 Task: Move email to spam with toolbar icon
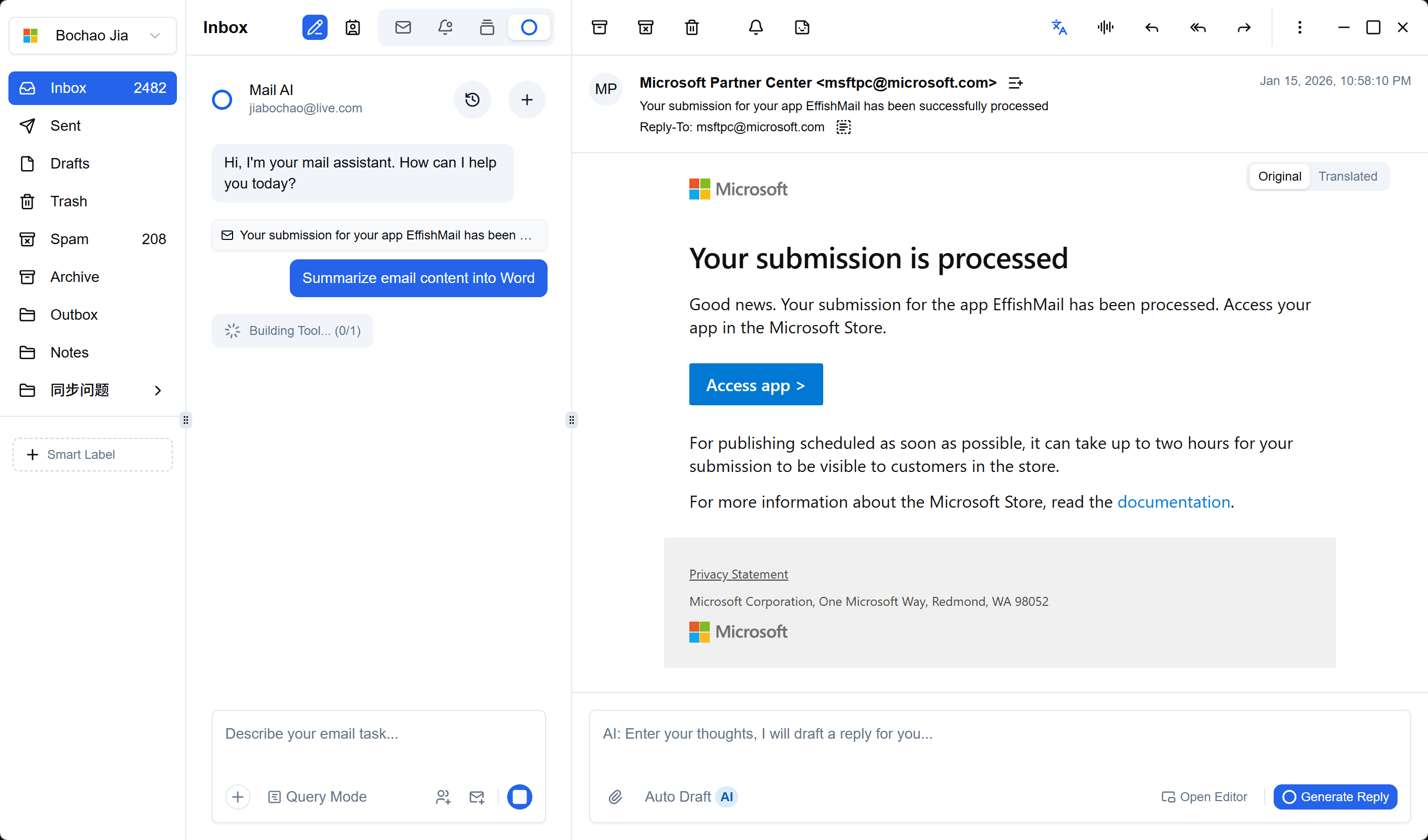click(x=645, y=27)
